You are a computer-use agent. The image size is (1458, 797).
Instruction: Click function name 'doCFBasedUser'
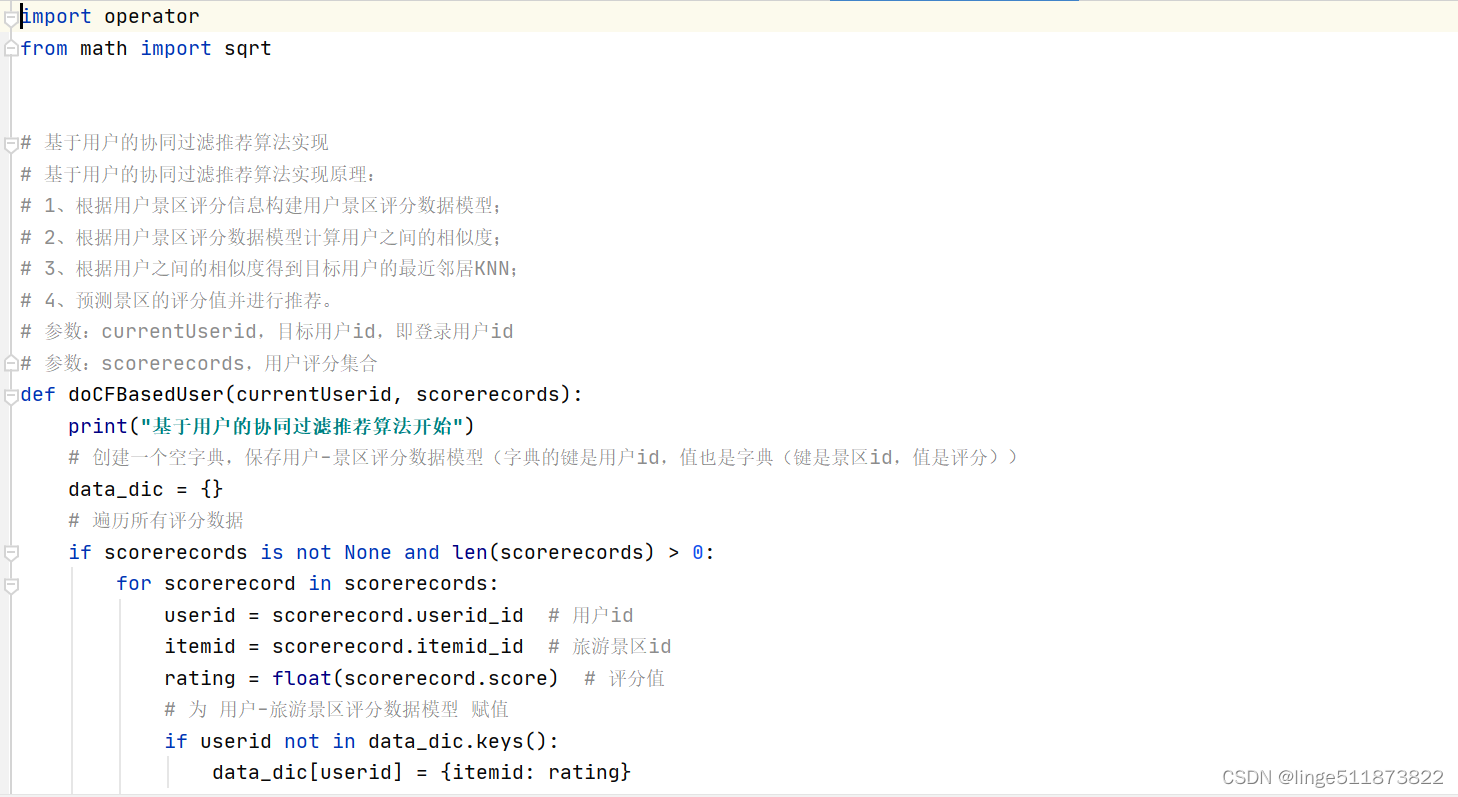(x=146, y=395)
